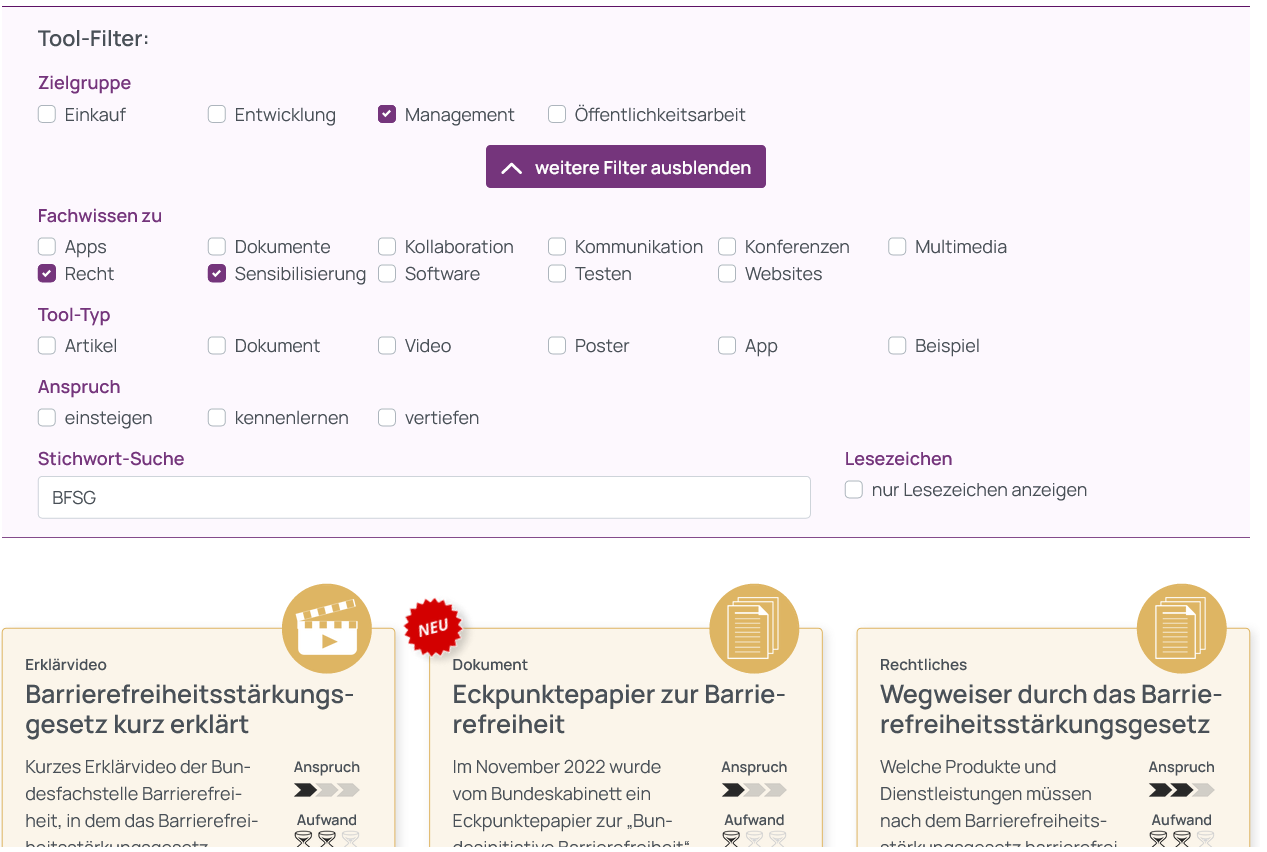
Task: Click the document icon on Wegweiser card
Action: tap(1182, 629)
